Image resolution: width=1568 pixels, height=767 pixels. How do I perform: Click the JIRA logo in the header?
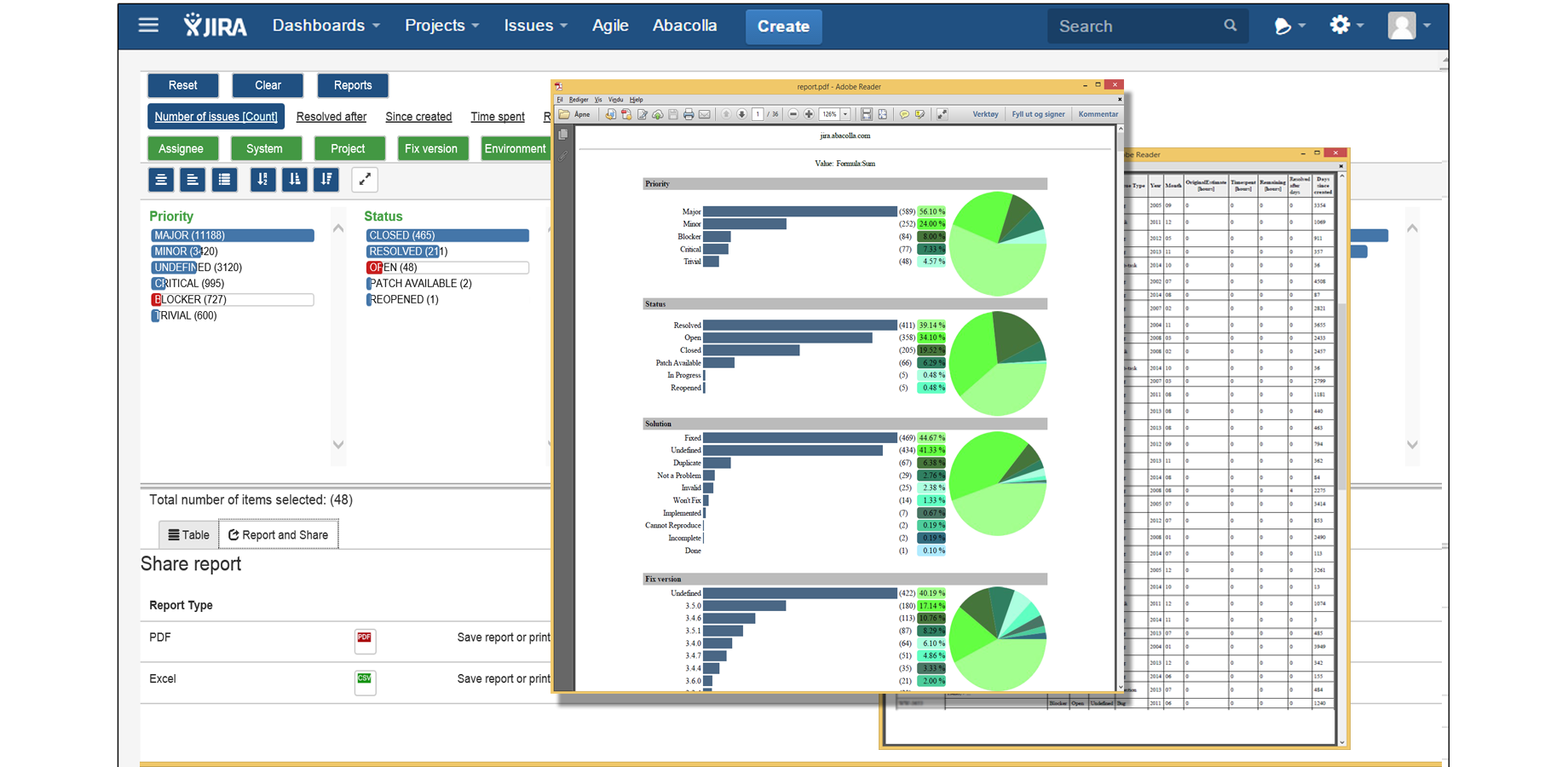click(216, 26)
